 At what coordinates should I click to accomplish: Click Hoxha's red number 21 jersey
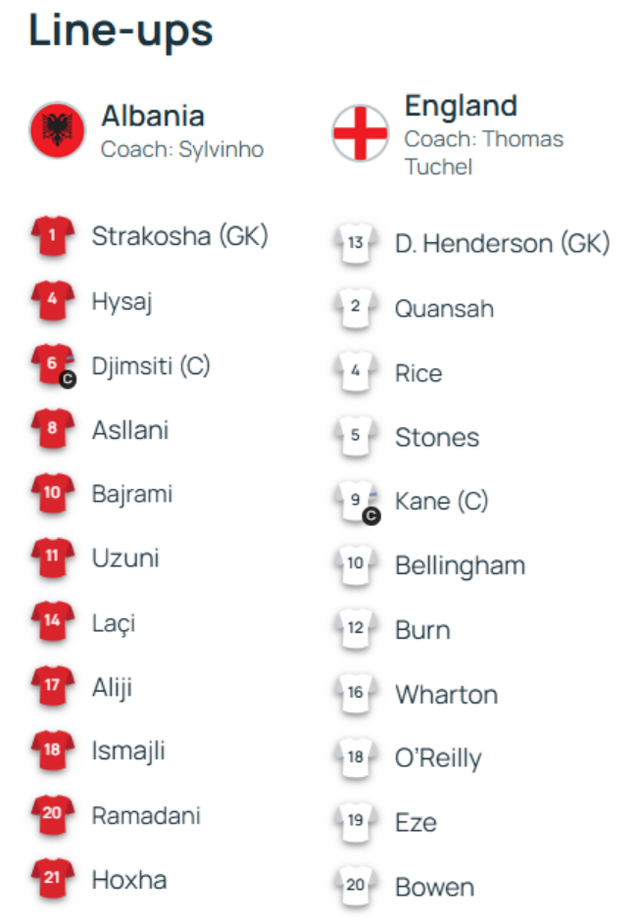[x=53, y=880]
